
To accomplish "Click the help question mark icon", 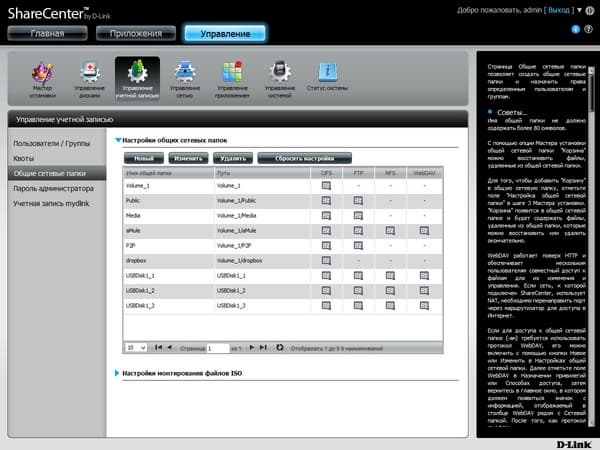I will (589, 29).
